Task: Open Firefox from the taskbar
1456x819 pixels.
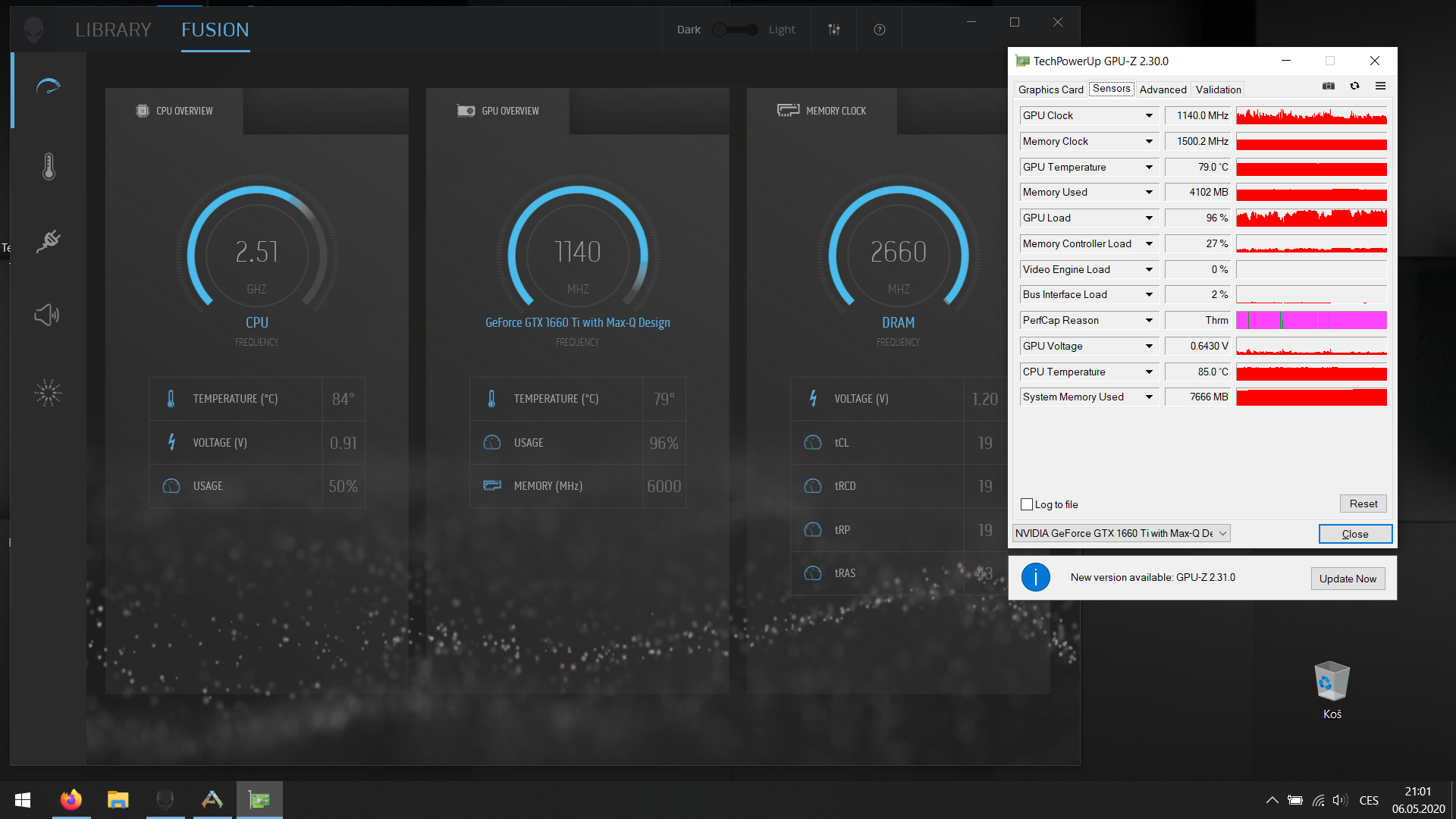Action: click(71, 799)
